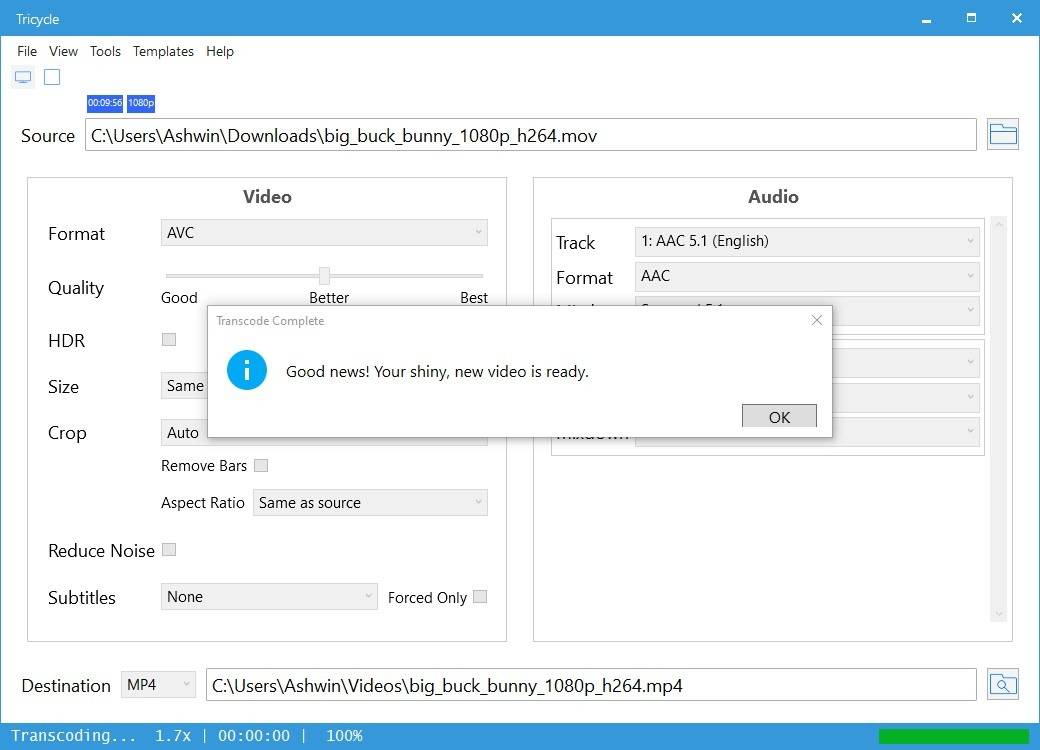The image size is (1040, 750).
Task: Open destination preview folder search icon
Action: [1002, 684]
